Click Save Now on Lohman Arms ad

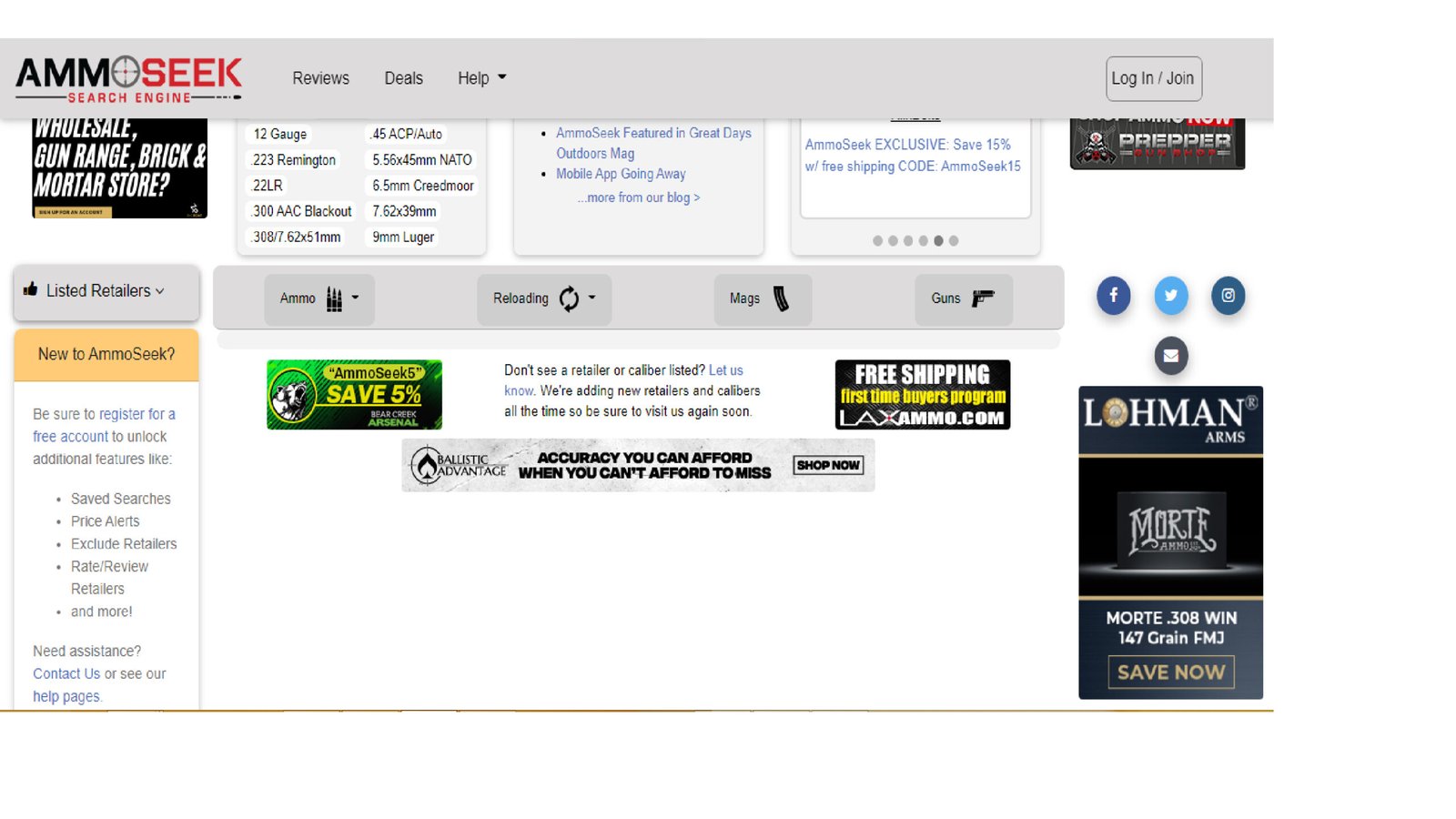pyautogui.click(x=1171, y=672)
